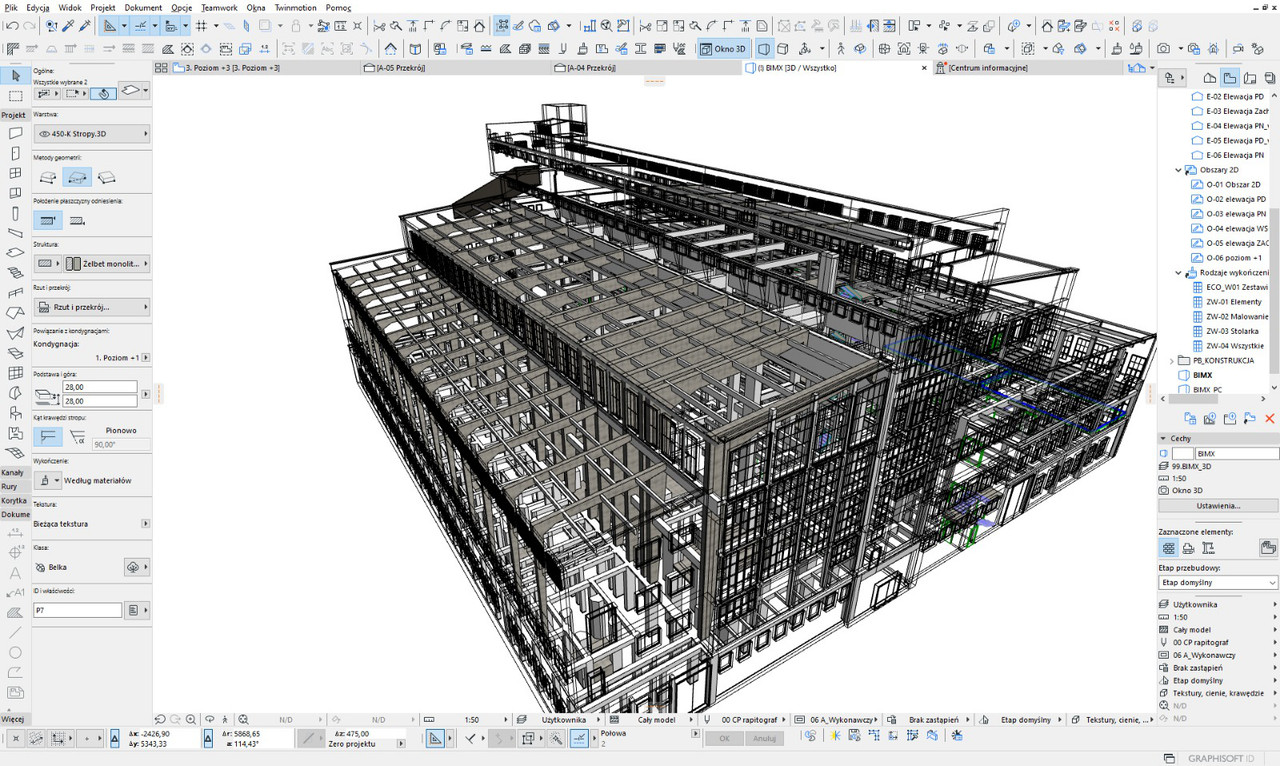Click the camera icon in the 3D toolbar
Viewport: 1280px width, 766px height.
coord(1163,48)
